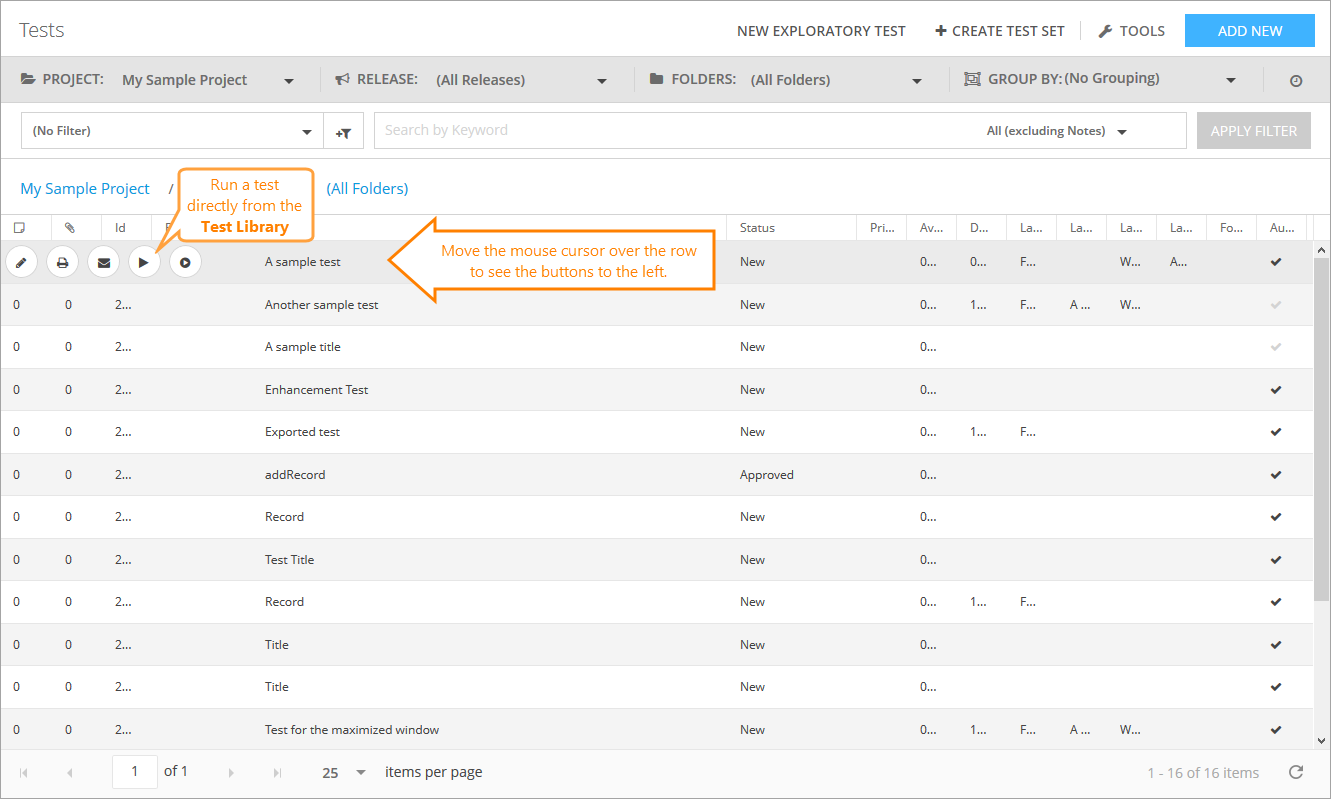
Task: Click the envelope email icon in the first row
Action: coord(103,263)
